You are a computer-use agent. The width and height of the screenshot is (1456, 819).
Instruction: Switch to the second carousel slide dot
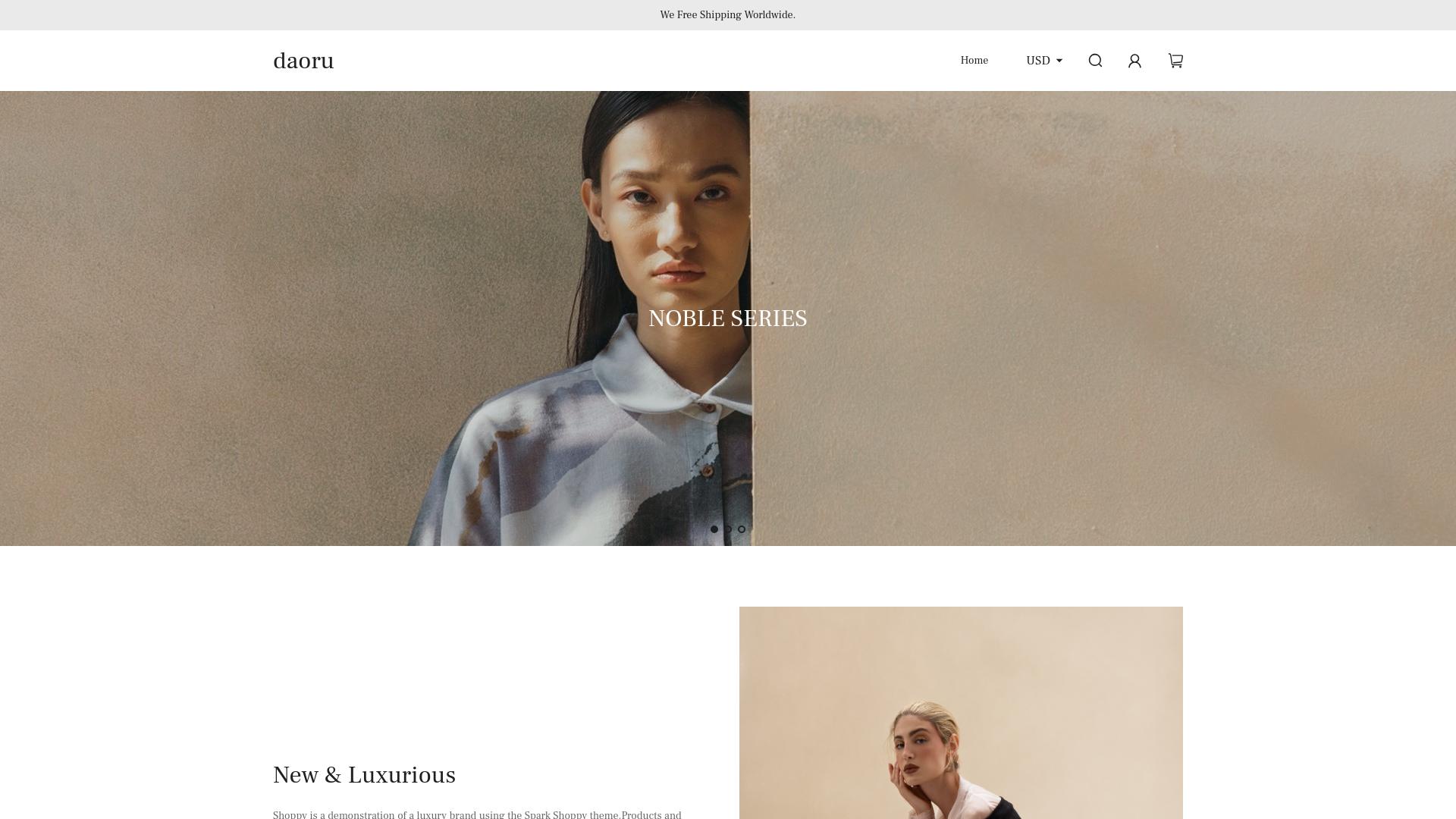point(728,529)
